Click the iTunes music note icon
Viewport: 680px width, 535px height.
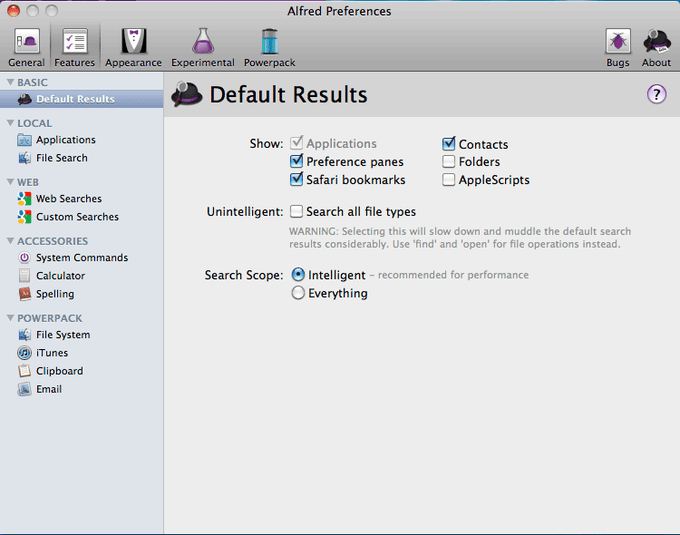[24, 353]
